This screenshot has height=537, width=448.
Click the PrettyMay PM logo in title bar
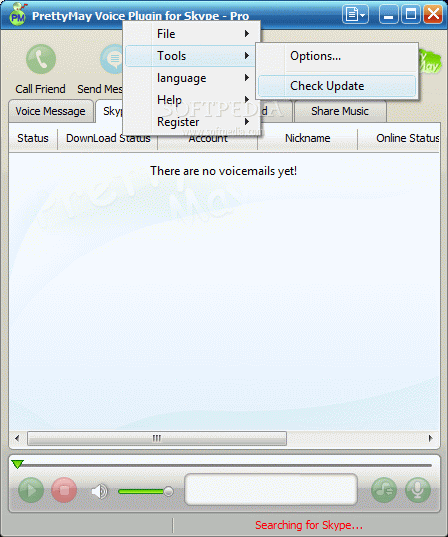point(17,14)
